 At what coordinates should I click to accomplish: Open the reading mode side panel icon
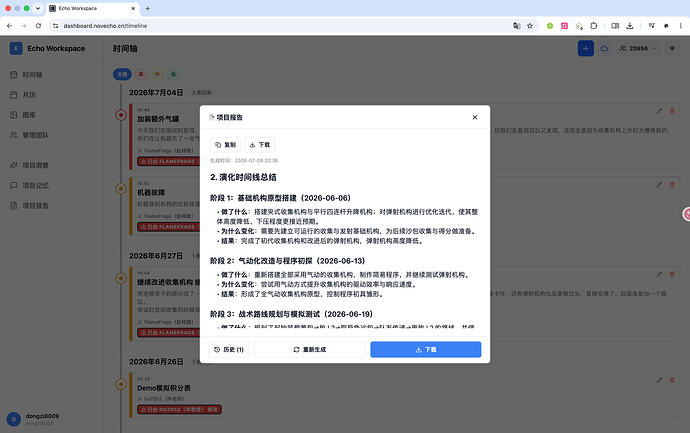coord(615,26)
